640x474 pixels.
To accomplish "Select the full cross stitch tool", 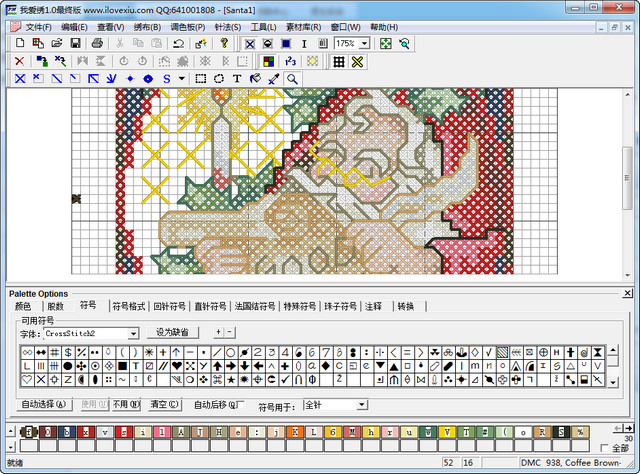I will [x=19, y=78].
